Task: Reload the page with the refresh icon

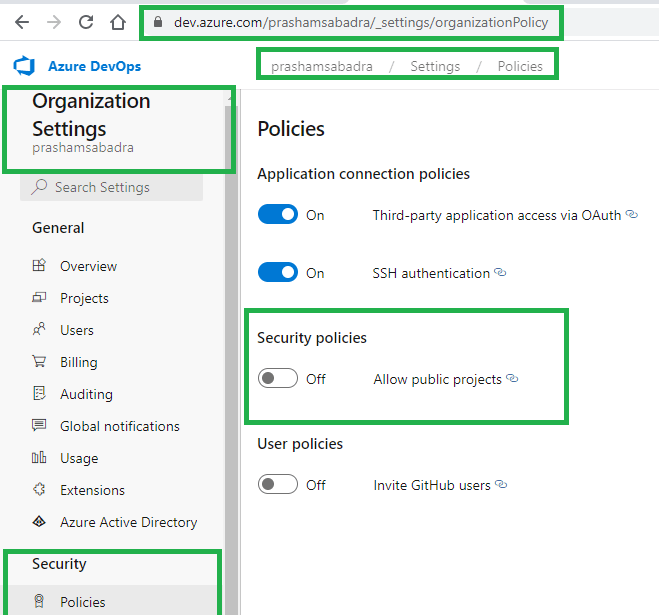Action: [x=86, y=22]
